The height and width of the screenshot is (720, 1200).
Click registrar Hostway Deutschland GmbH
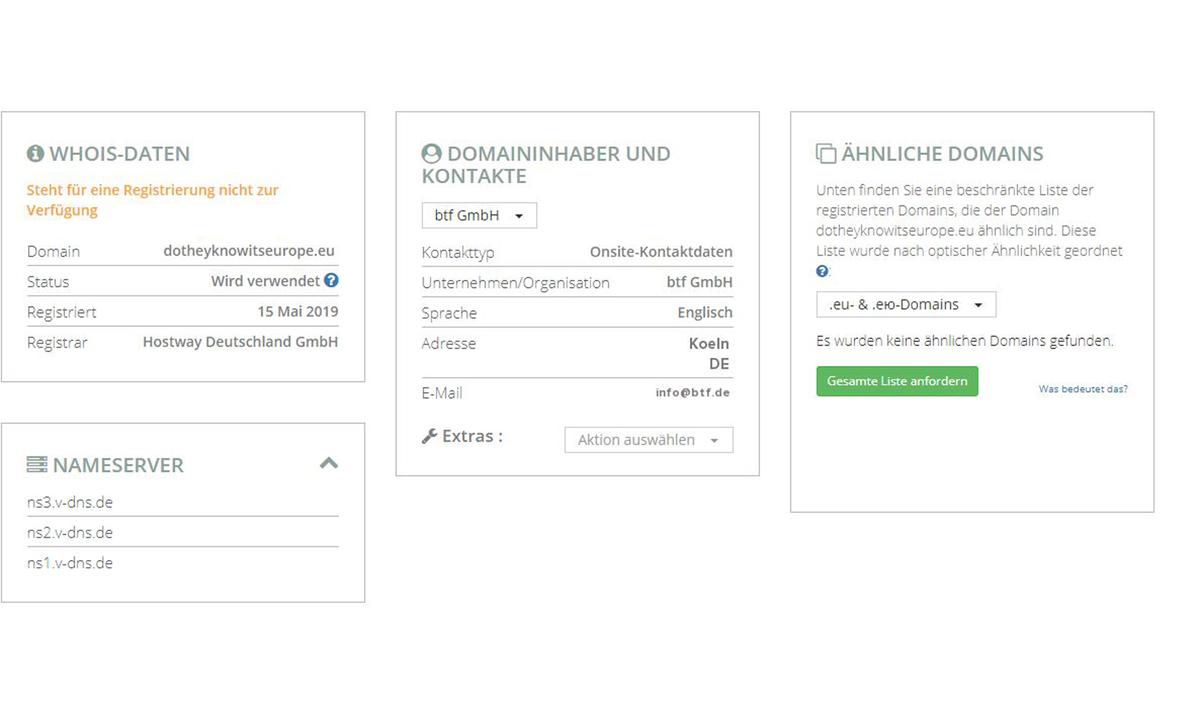tap(240, 342)
